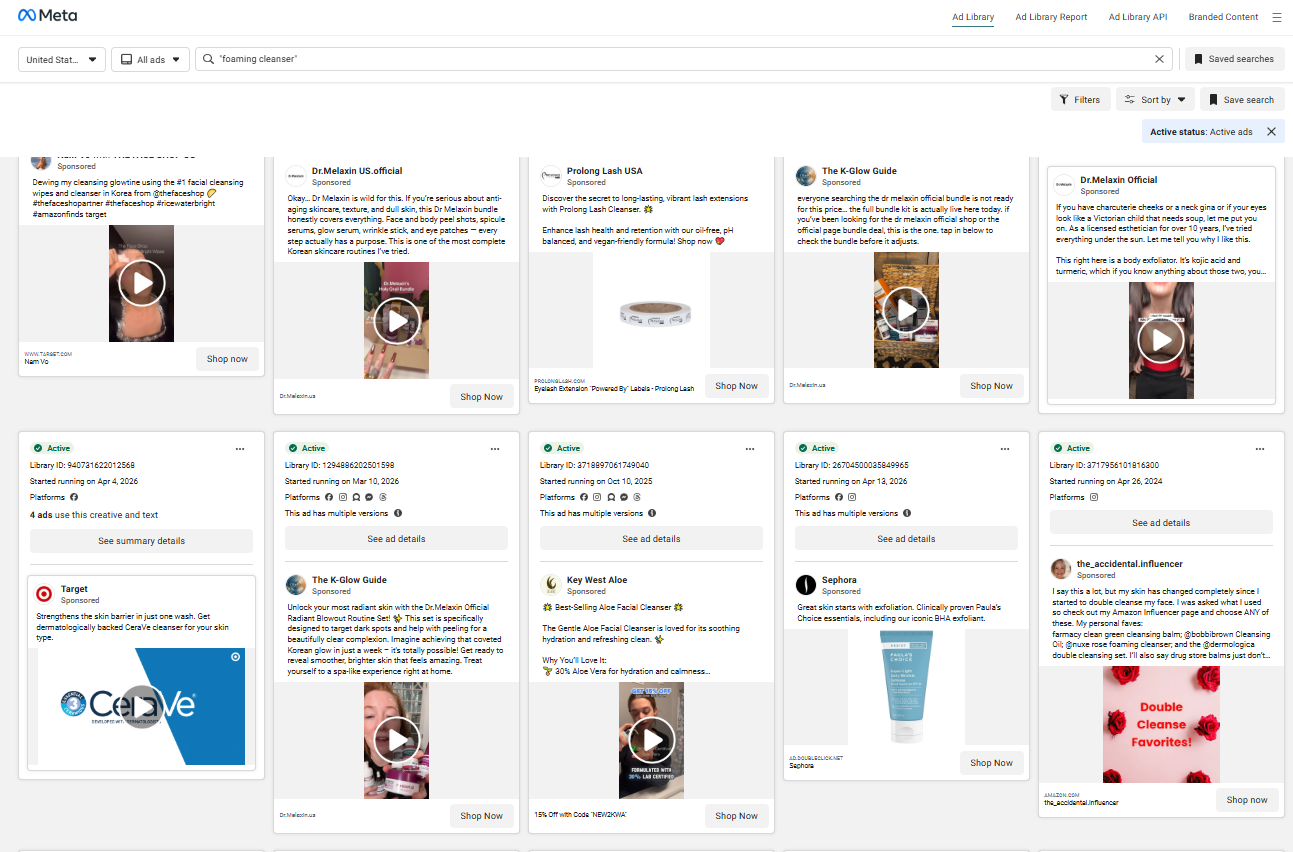
Task: Click See ad details for ad 3717956101816300
Action: [x=1161, y=523]
